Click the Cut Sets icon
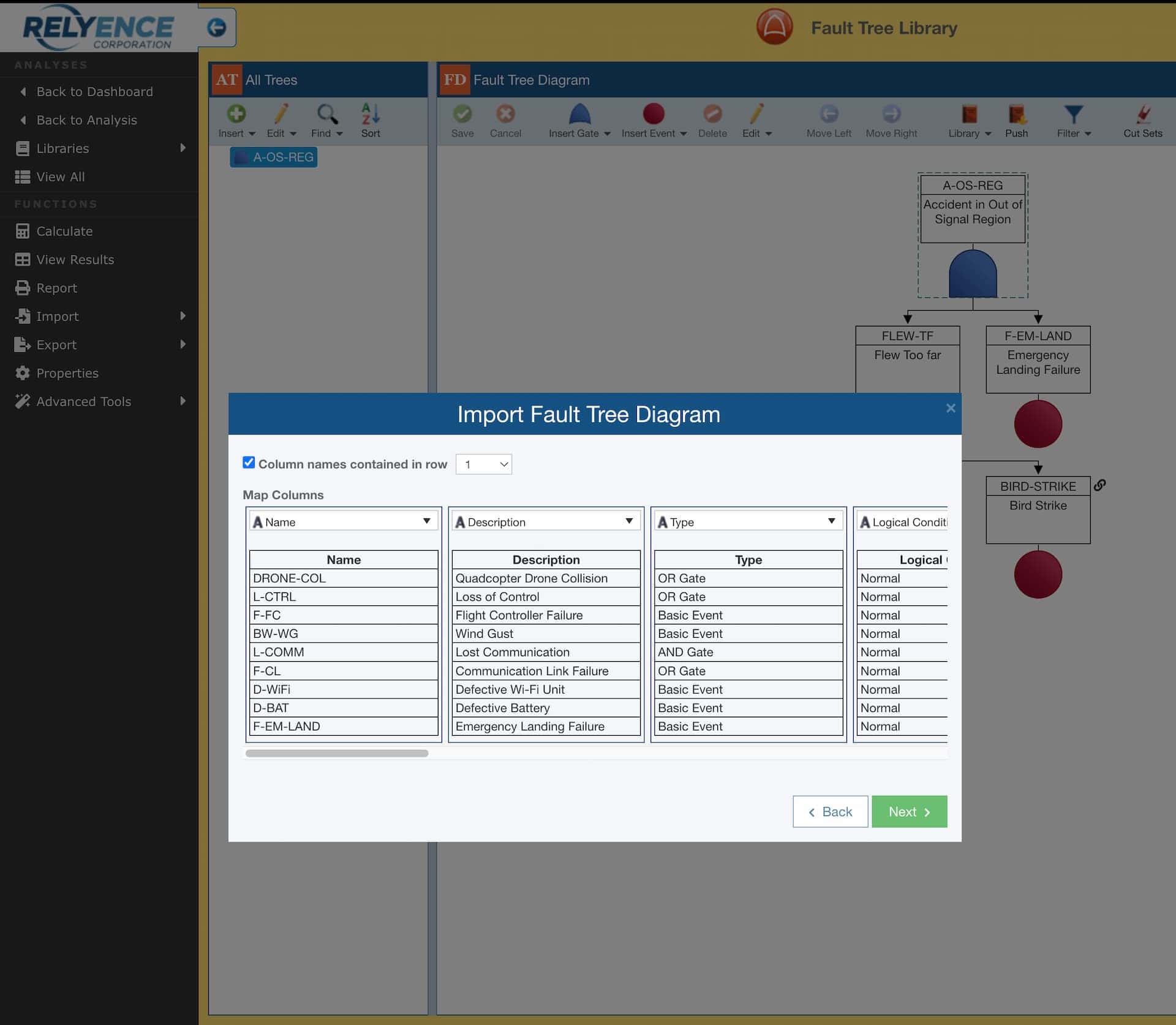Screen dimensions: 1176x1025 tap(1143, 120)
